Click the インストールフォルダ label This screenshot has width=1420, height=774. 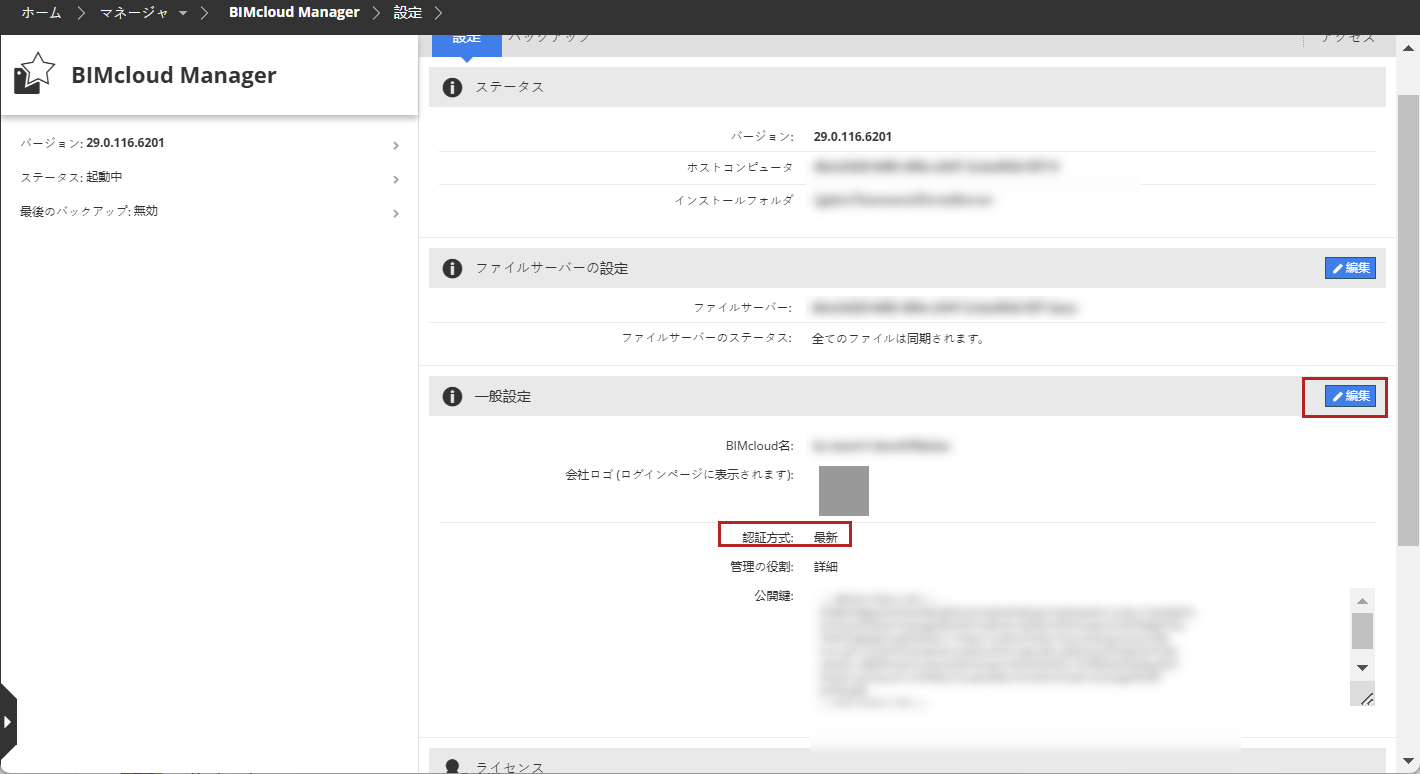pyautogui.click(x=733, y=200)
